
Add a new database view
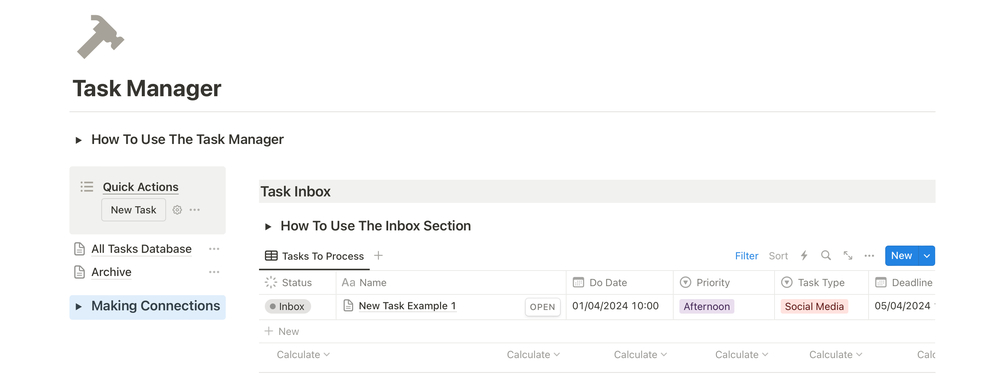pos(378,255)
